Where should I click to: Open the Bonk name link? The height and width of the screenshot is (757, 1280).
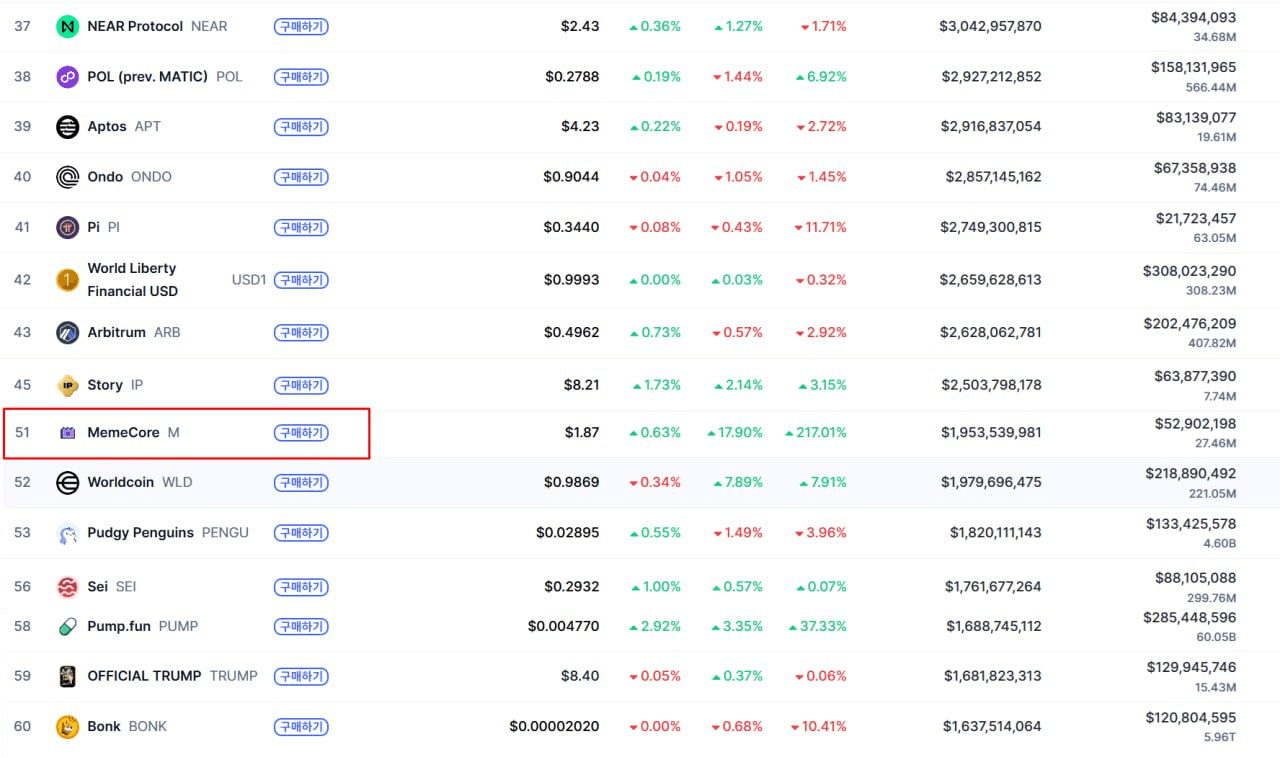click(104, 726)
